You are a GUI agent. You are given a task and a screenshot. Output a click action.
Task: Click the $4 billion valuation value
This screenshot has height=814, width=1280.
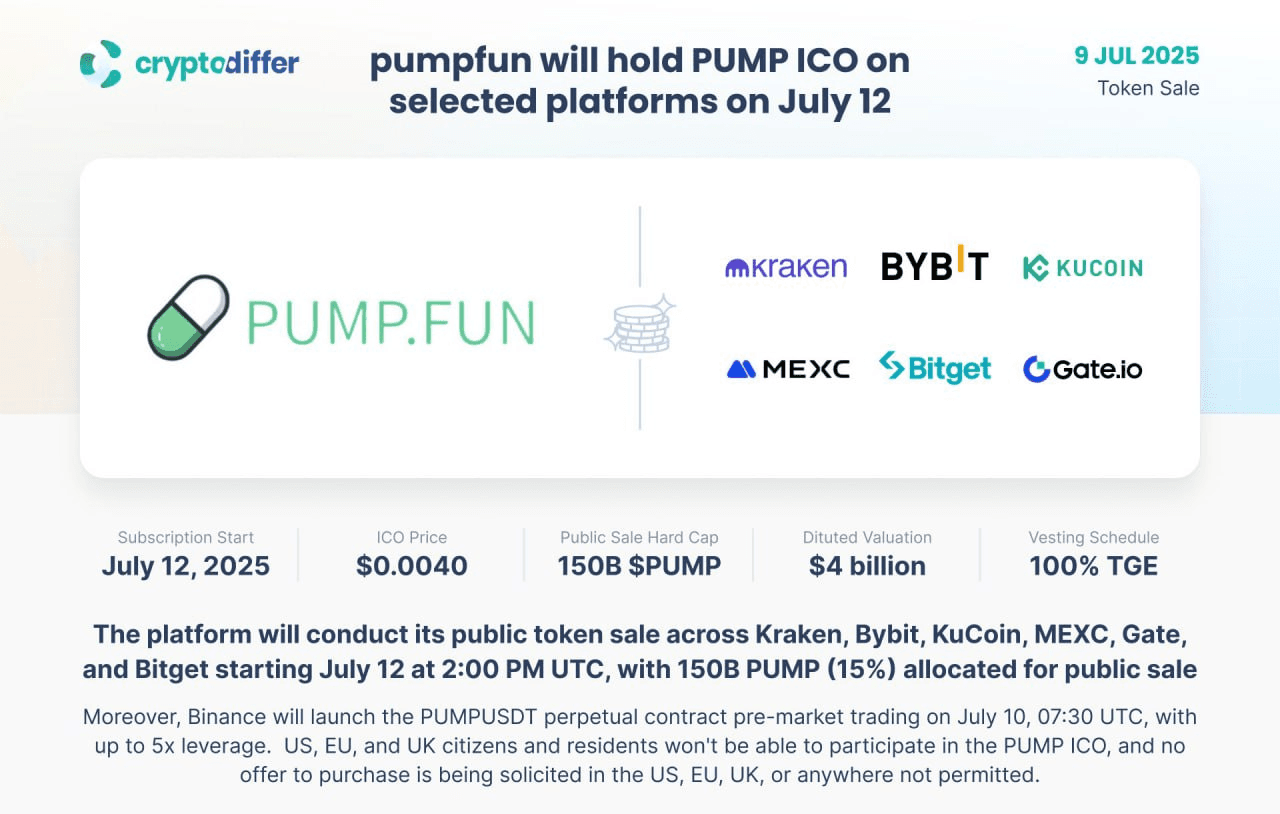click(867, 566)
